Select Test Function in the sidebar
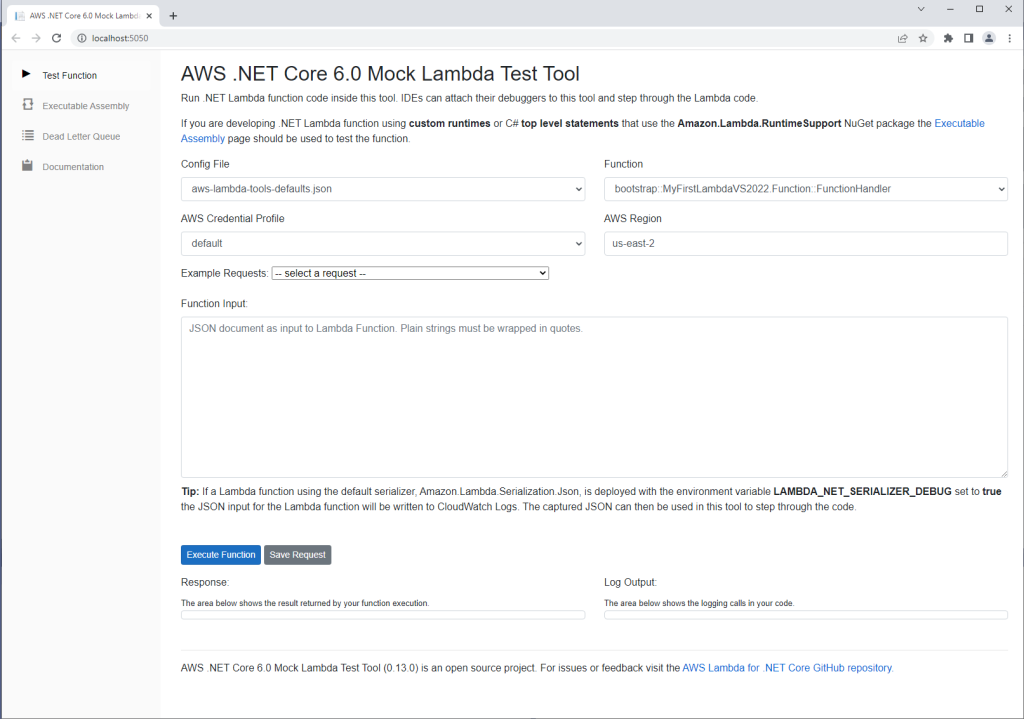This screenshot has width=1024, height=719. (x=70, y=74)
